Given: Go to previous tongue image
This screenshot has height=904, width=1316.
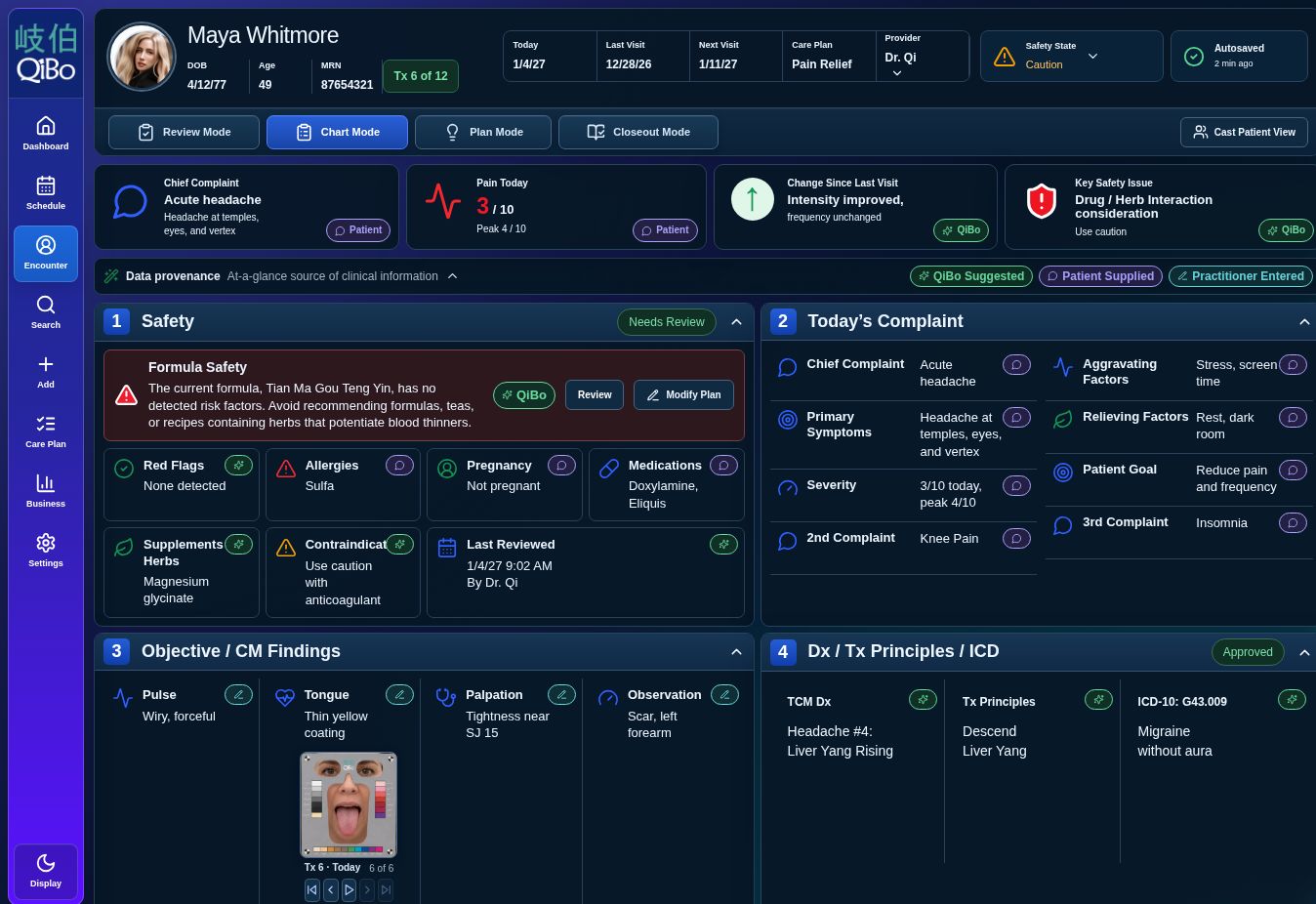Looking at the screenshot, I should (331, 889).
